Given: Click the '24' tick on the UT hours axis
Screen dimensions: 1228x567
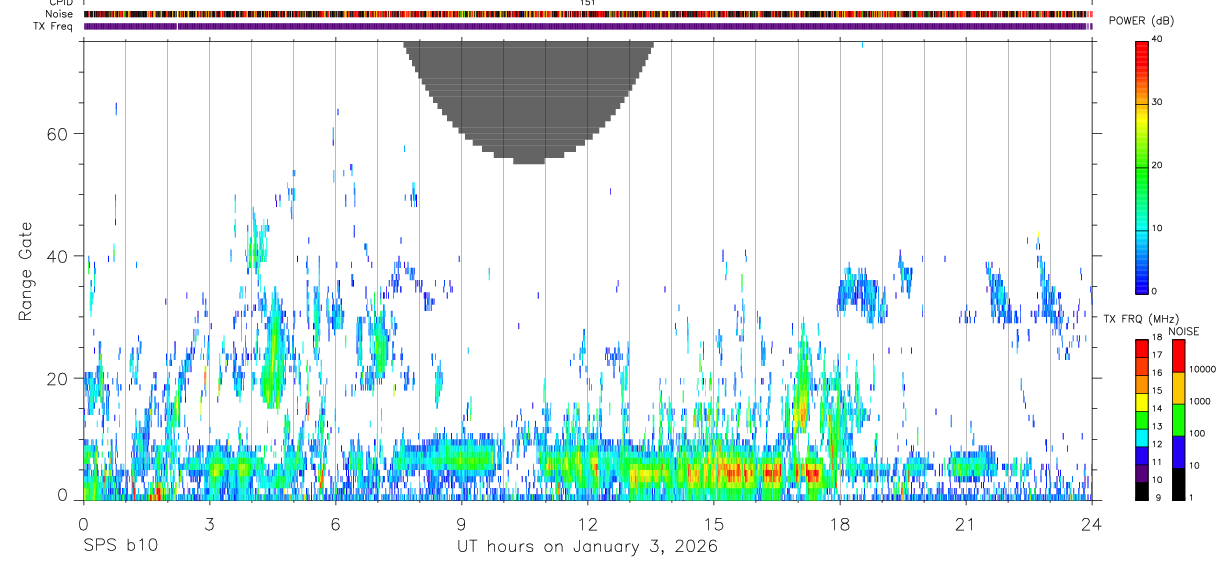Looking at the screenshot, I should (1091, 525).
